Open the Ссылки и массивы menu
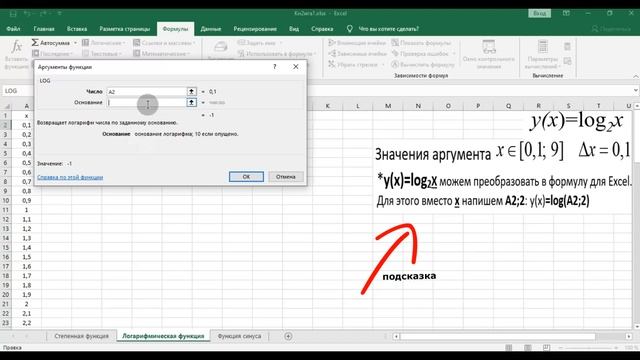The height and width of the screenshot is (360, 640). pyautogui.click(x=164, y=43)
